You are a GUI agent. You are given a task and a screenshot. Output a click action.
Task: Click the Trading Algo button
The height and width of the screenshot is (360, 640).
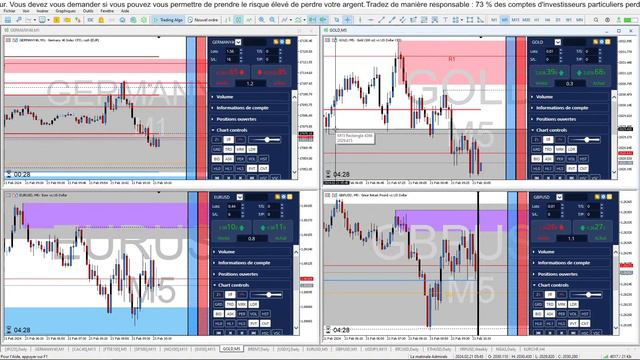(168, 20)
